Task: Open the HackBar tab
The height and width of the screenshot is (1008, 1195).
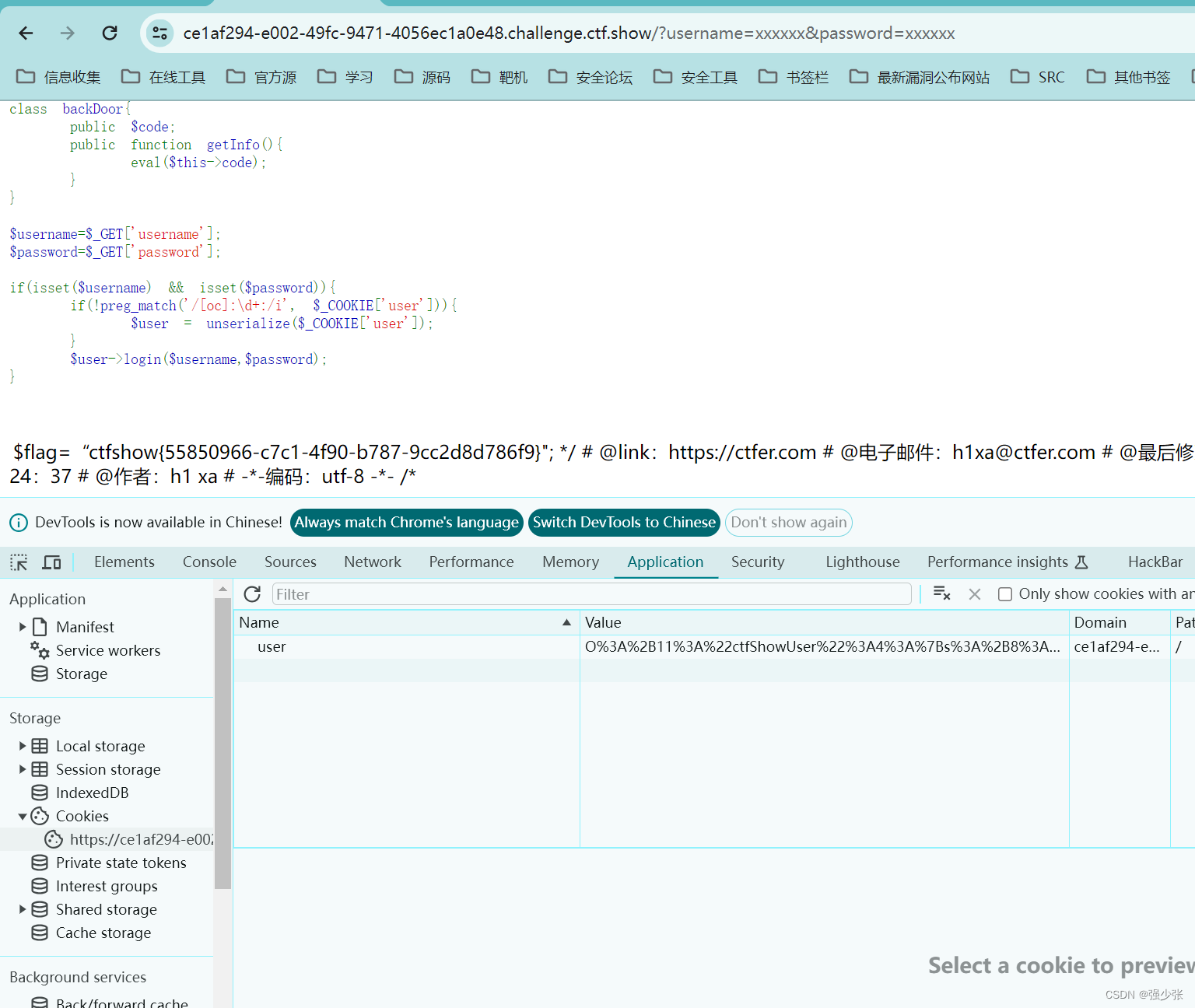Action: [x=1155, y=562]
